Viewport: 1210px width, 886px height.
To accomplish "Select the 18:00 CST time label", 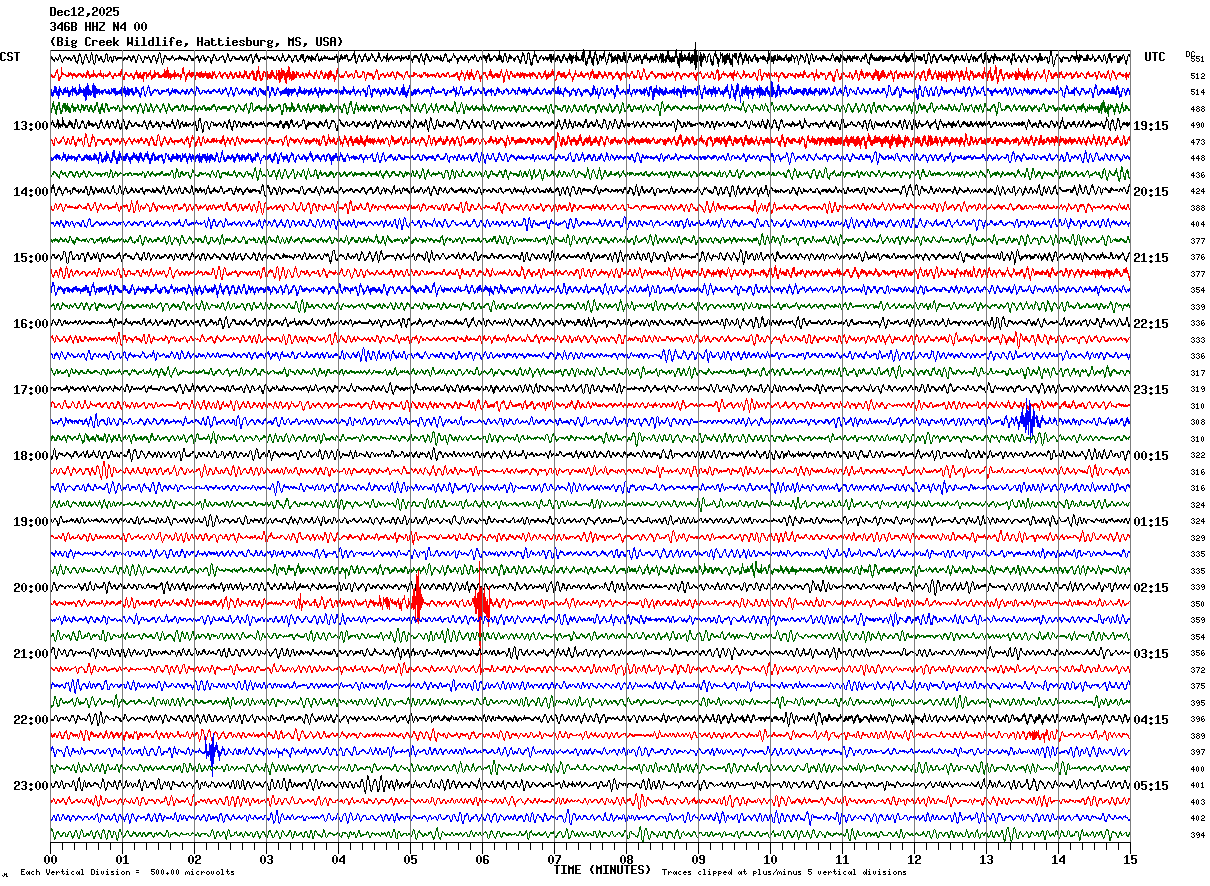I will click(x=30, y=456).
